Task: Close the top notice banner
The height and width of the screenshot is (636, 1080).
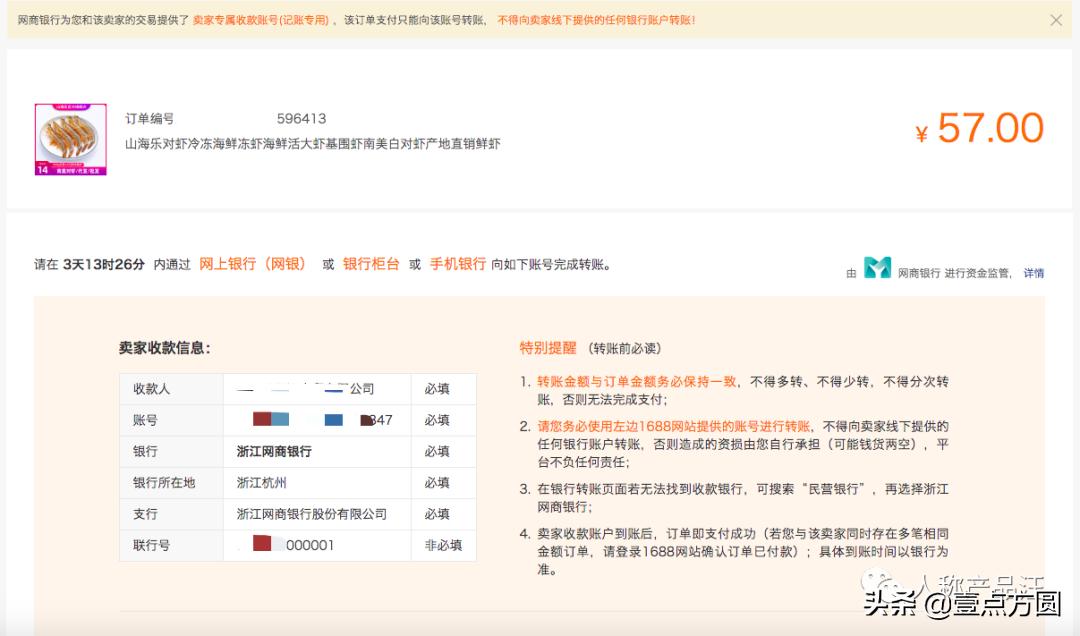Action: tap(1057, 18)
